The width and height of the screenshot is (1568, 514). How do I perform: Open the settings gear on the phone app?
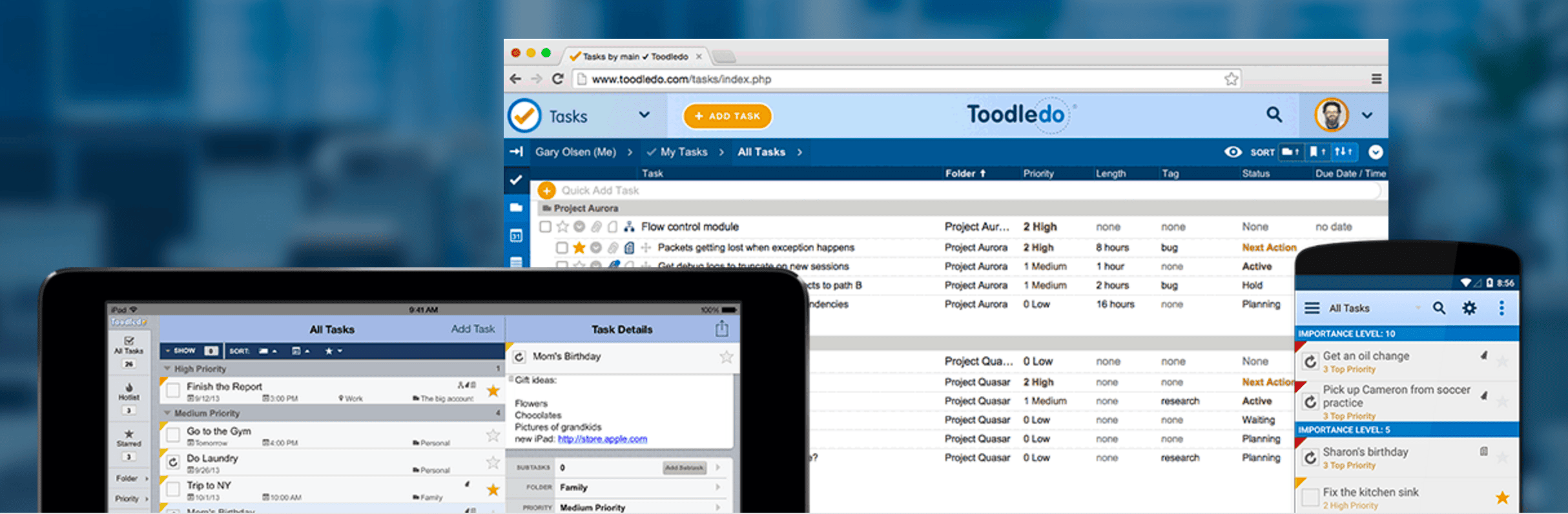pos(1469,308)
